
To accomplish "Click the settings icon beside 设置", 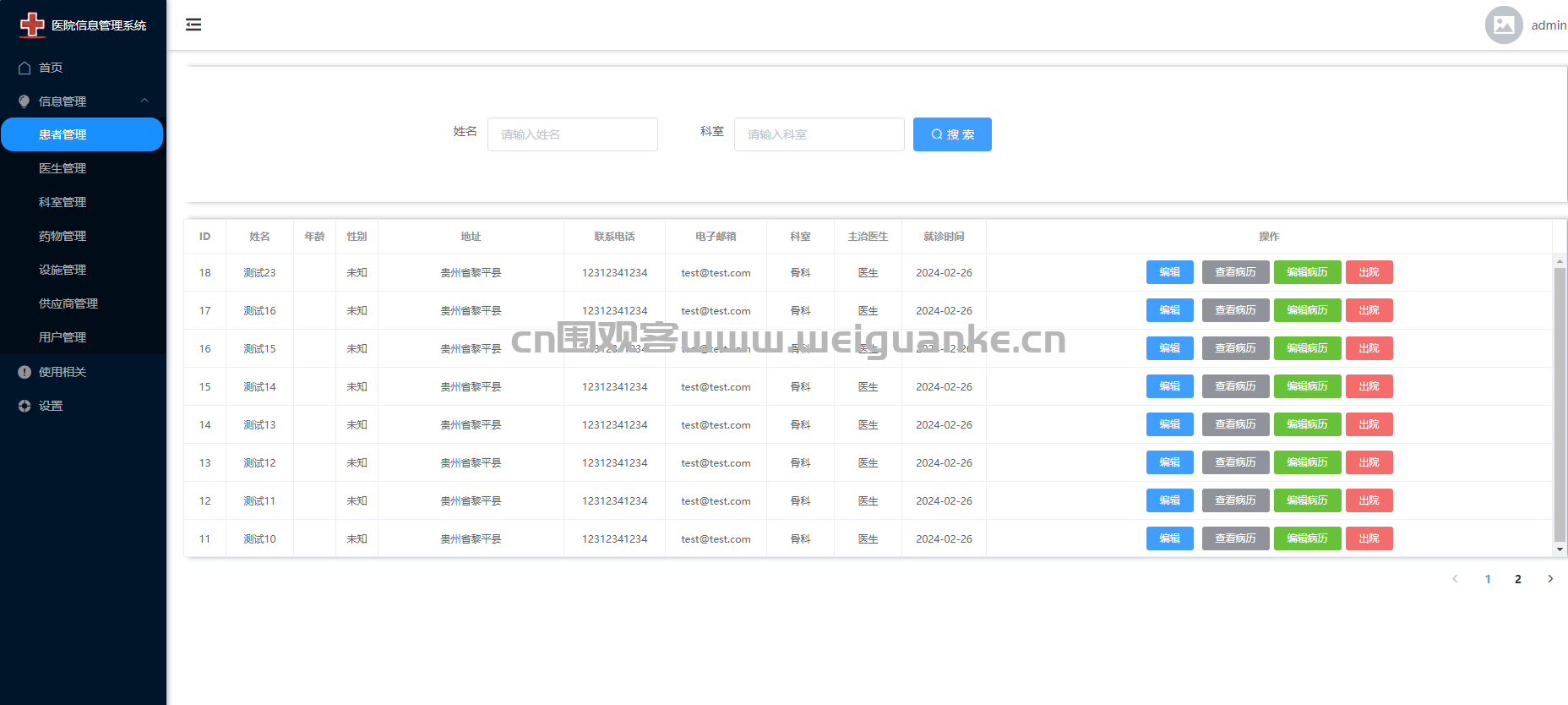I will [24, 406].
